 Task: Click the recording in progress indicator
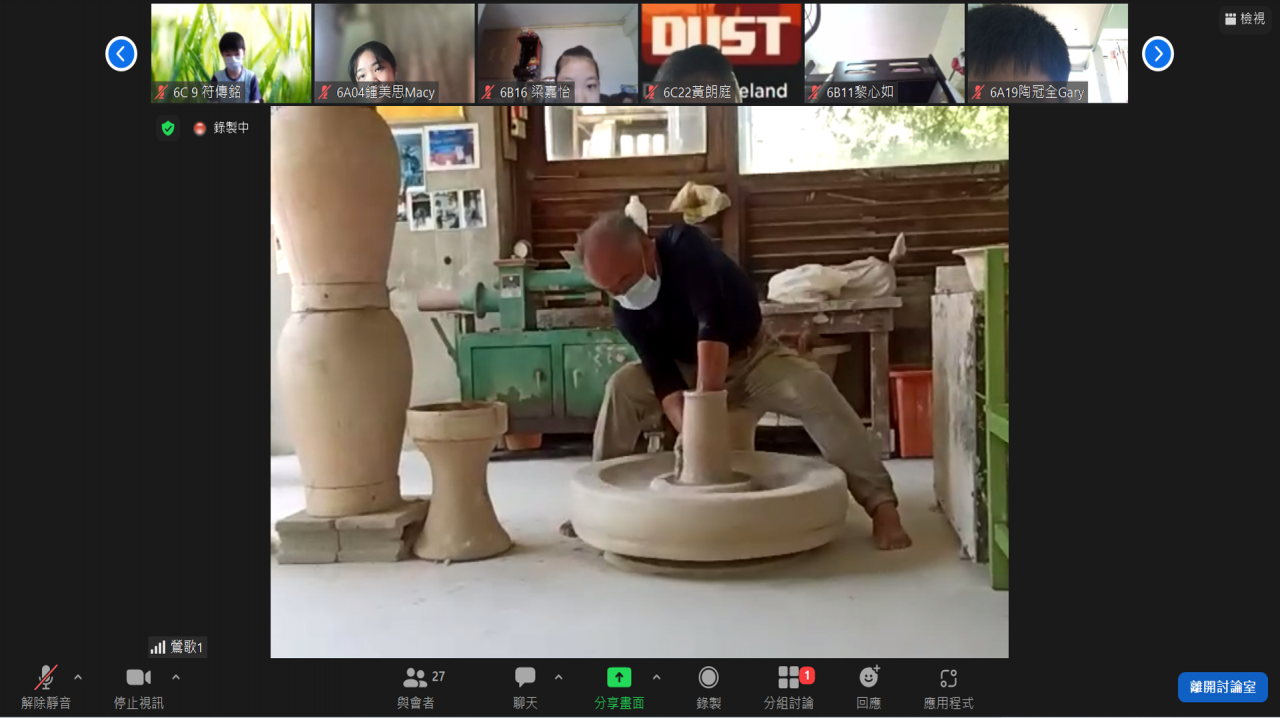(x=220, y=128)
